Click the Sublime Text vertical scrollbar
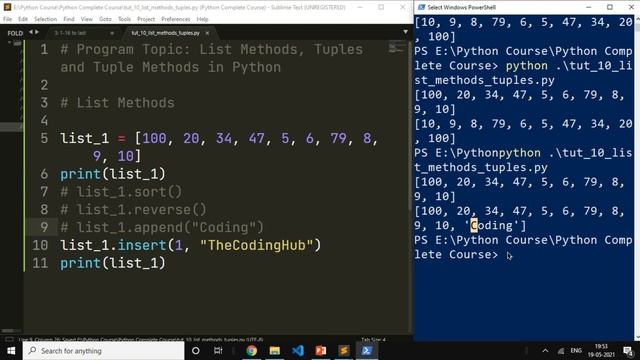Screen dimensions: 640x360 (x=409, y=127)
